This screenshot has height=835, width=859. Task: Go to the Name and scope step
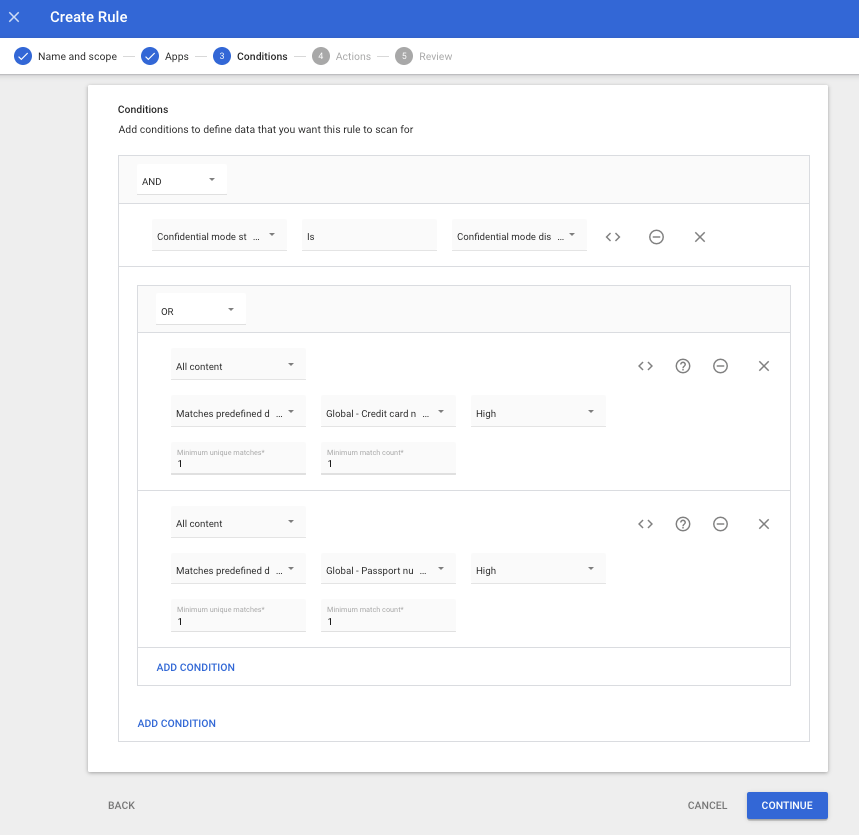click(x=66, y=56)
